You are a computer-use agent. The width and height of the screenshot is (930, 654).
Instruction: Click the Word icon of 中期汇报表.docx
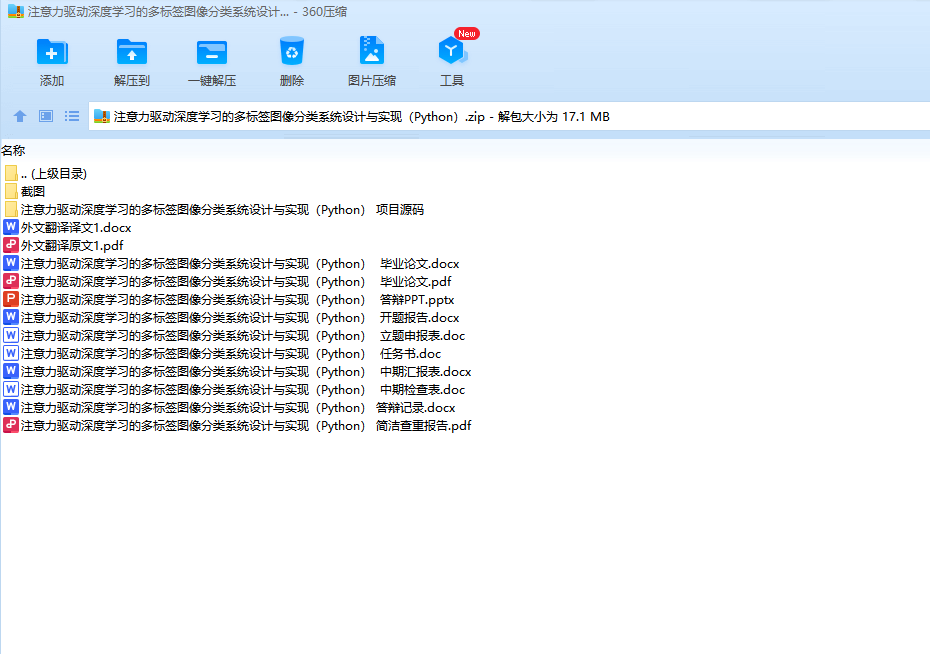[x=11, y=371]
